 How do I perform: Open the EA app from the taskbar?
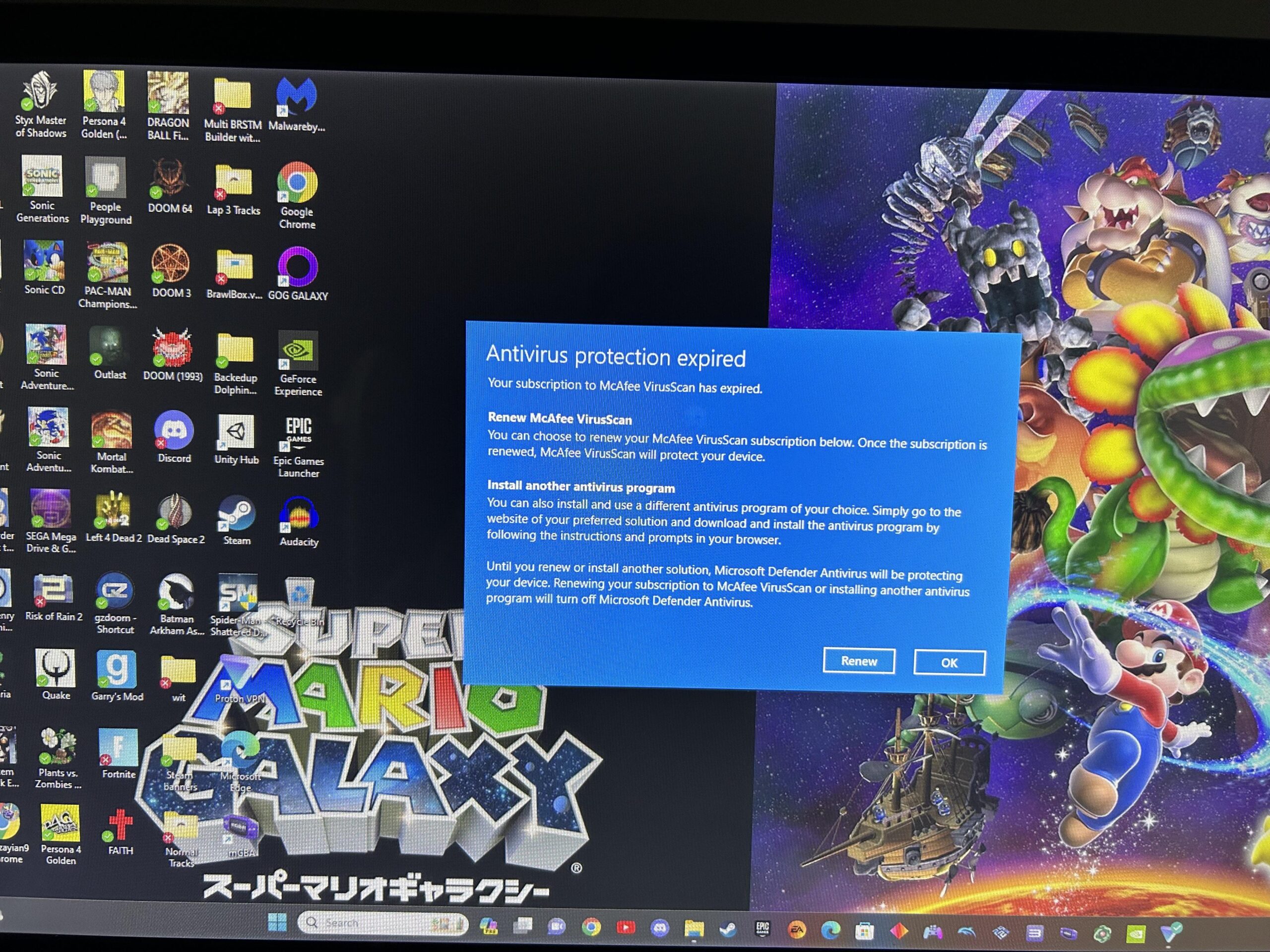pos(796,930)
